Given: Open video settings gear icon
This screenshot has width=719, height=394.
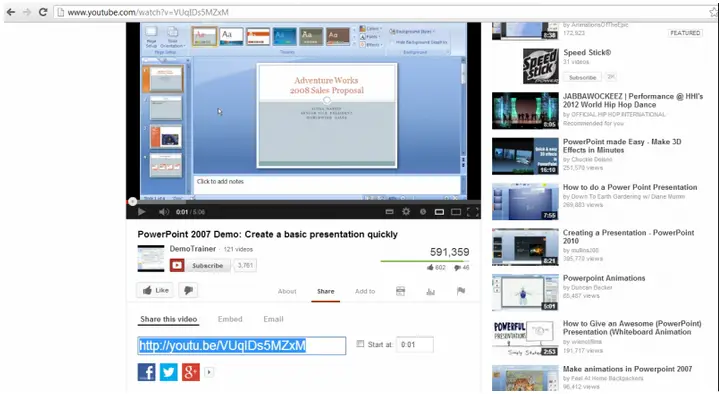Looking at the screenshot, I should pyautogui.click(x=406, y=211).
